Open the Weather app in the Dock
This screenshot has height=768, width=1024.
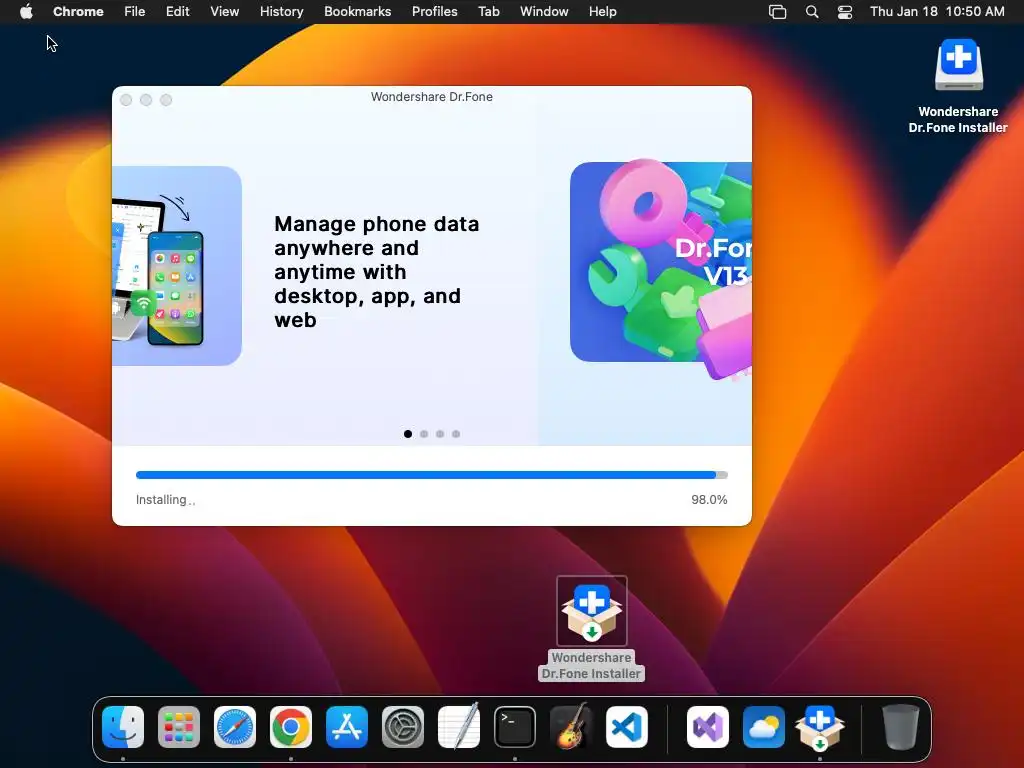(763, 727)
